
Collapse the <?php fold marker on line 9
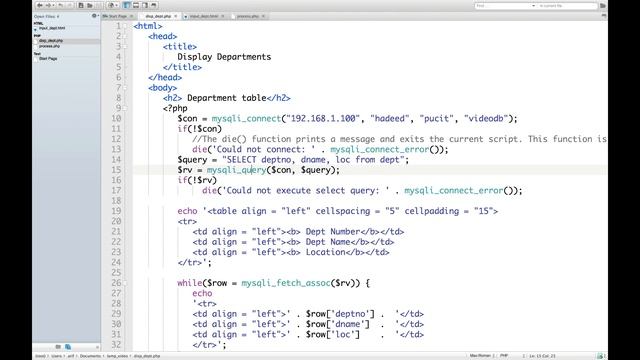(125, 108)
